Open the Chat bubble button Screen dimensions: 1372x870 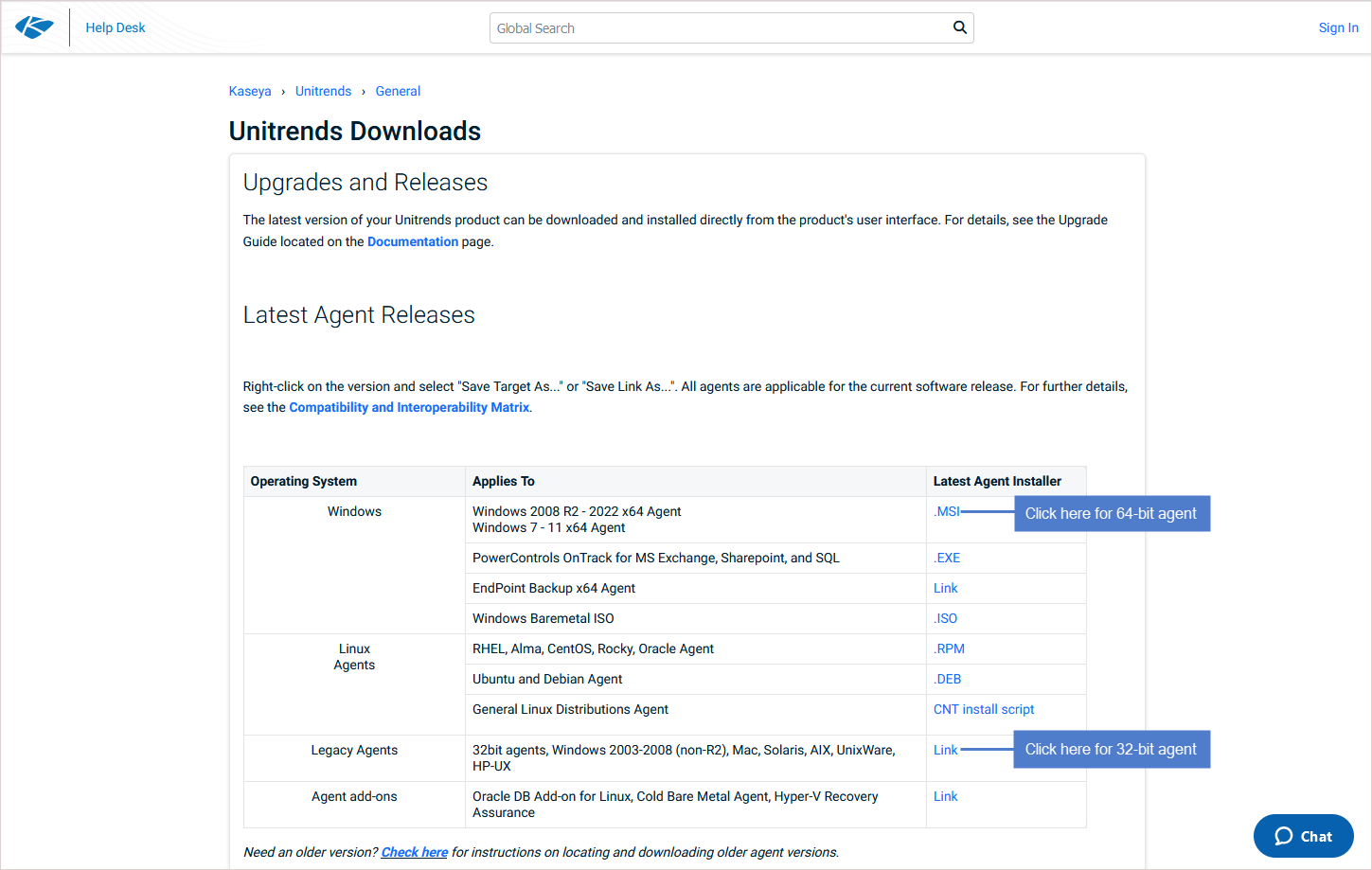[1303, 836]
